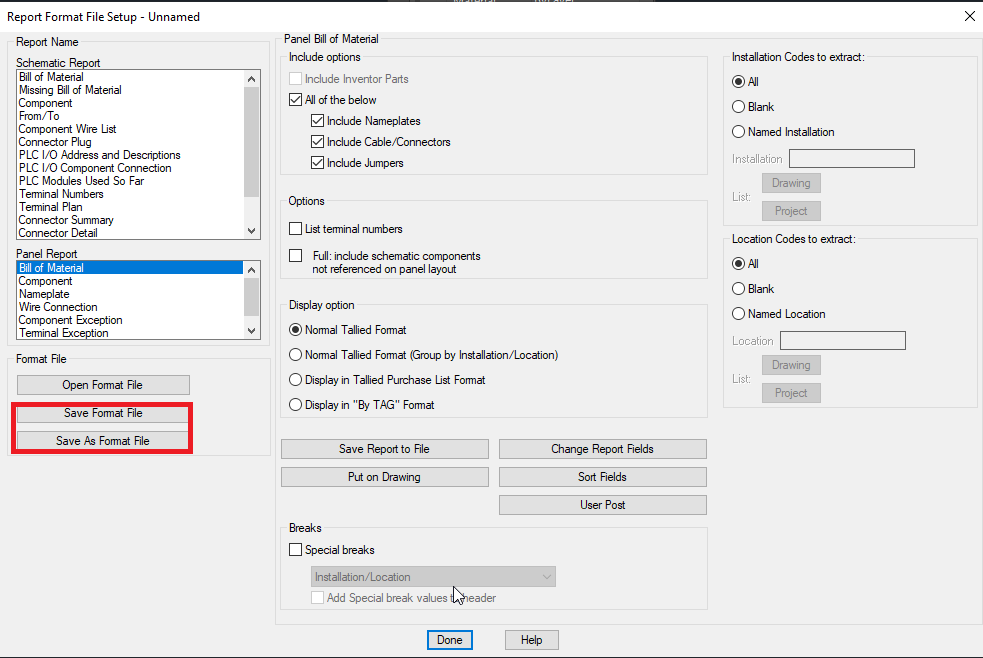Open the Sort Fields settings
Image resolution: width=983 pixels, height=658 pixels.
(602, 476)
